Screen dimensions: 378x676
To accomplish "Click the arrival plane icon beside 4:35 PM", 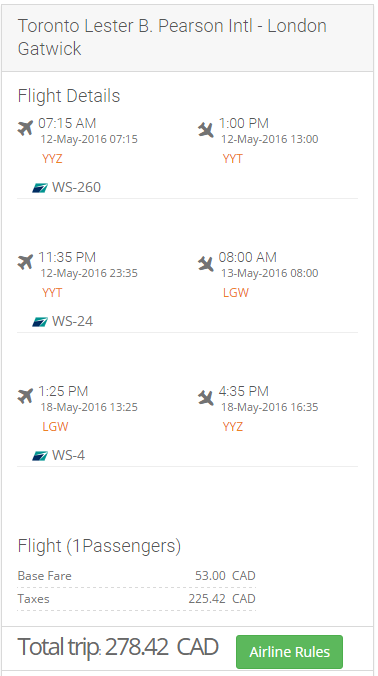I will 206,397.
